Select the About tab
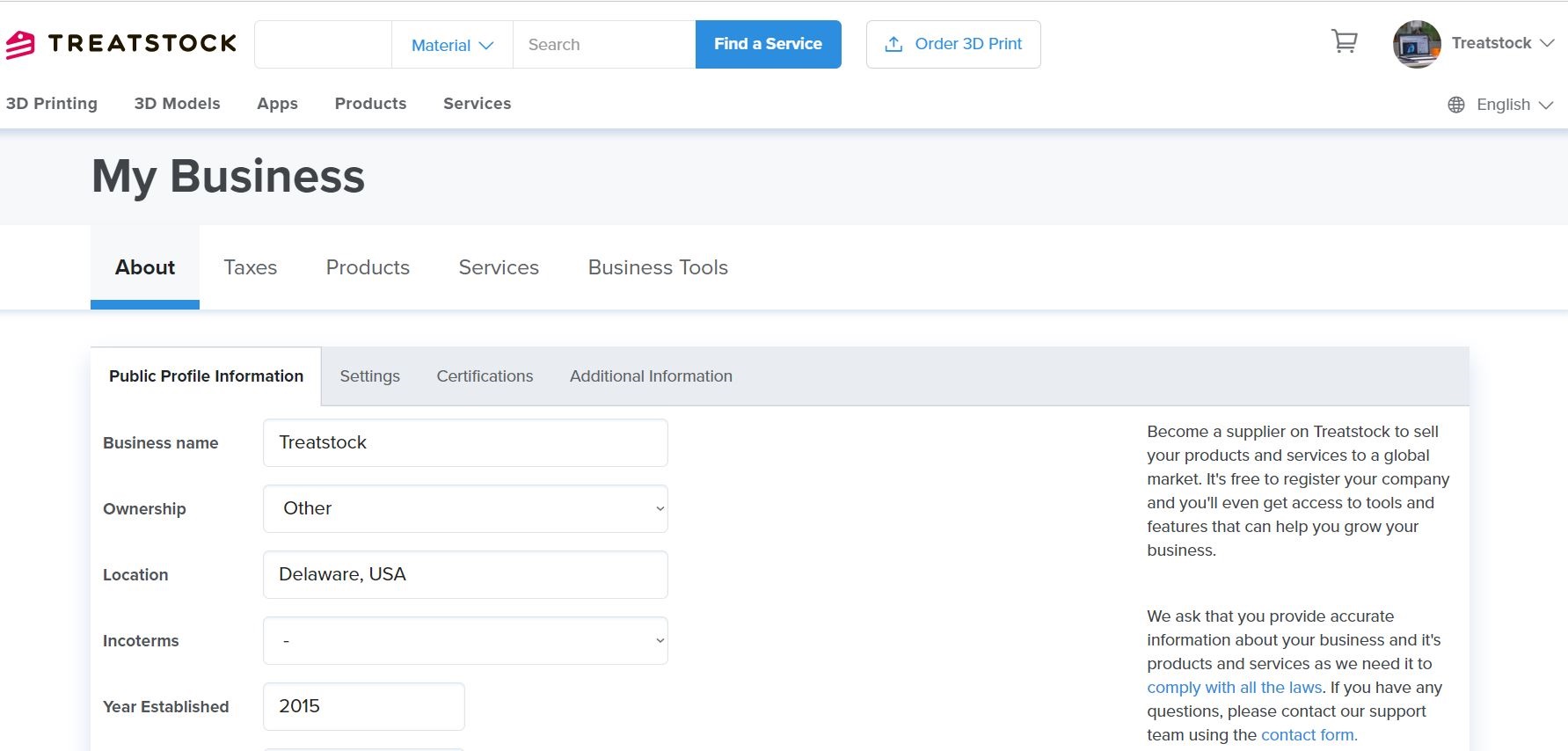Screen dimensions: 1568x751 pyautogui.click(x=145, y=267)
